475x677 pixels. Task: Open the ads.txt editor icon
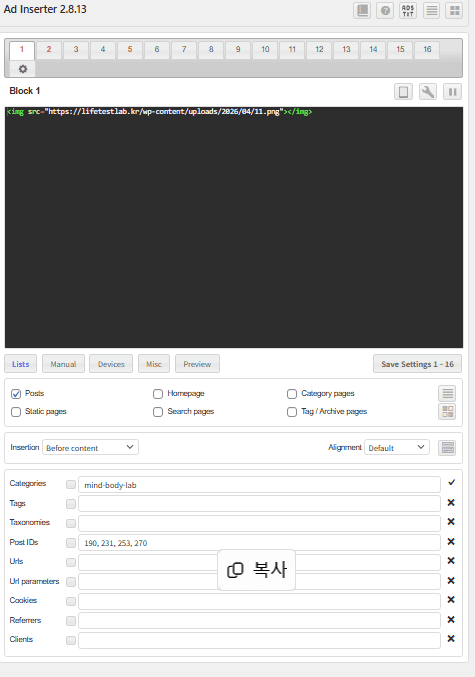(x=408, y=10)
